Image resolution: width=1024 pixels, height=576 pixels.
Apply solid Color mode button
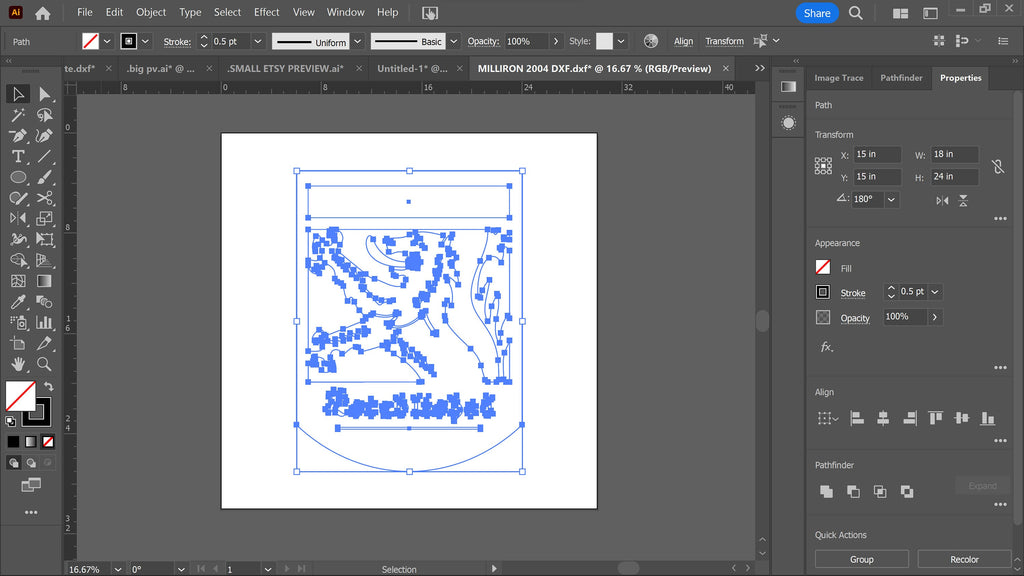coord(13,442)
